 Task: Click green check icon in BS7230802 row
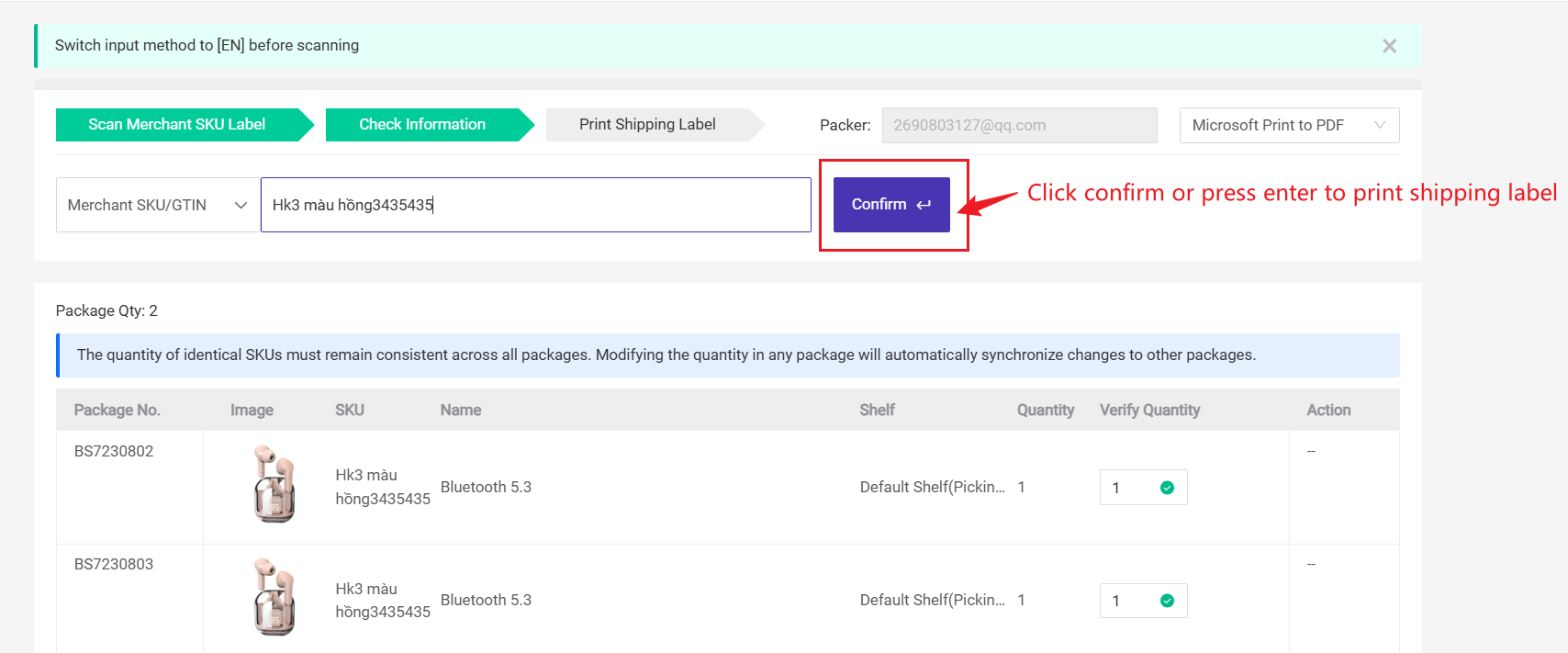click(1167, 488)
